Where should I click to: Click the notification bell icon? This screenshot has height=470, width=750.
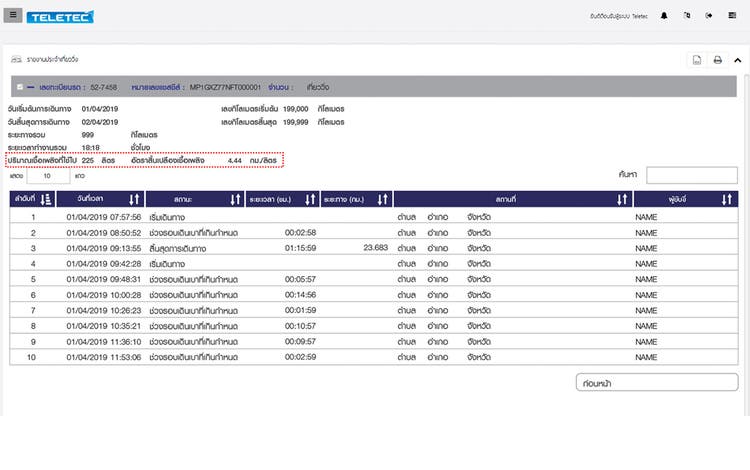(664, 16)
